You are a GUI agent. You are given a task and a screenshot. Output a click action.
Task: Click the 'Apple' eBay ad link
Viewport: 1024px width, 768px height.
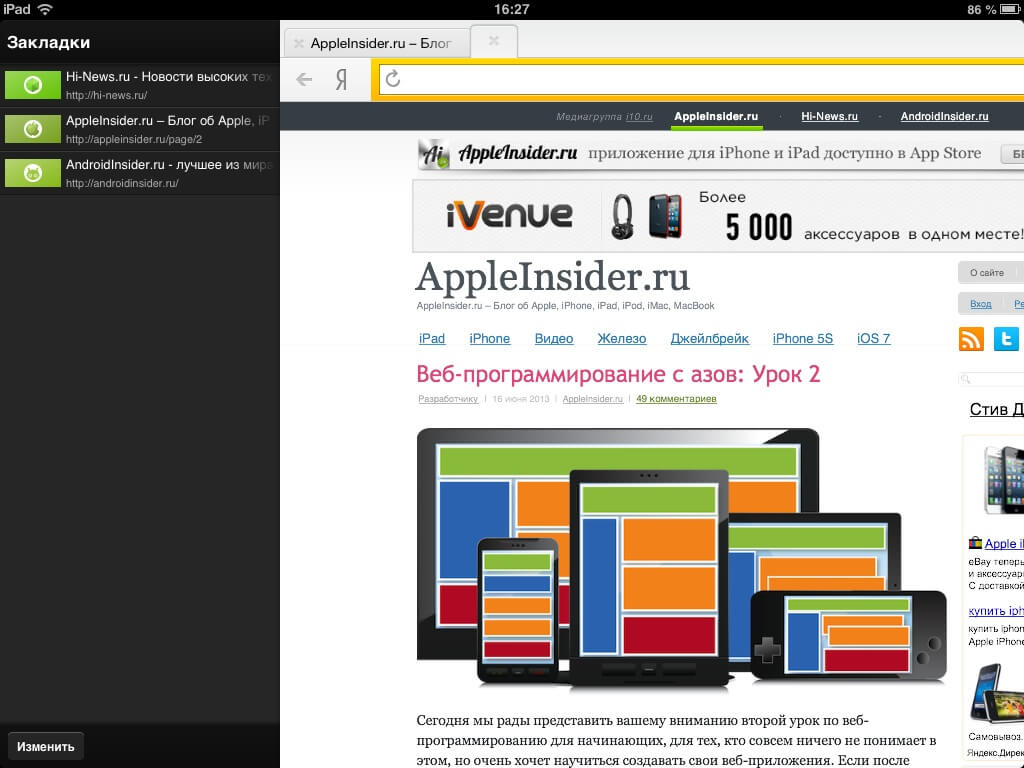coord(1004,543)
